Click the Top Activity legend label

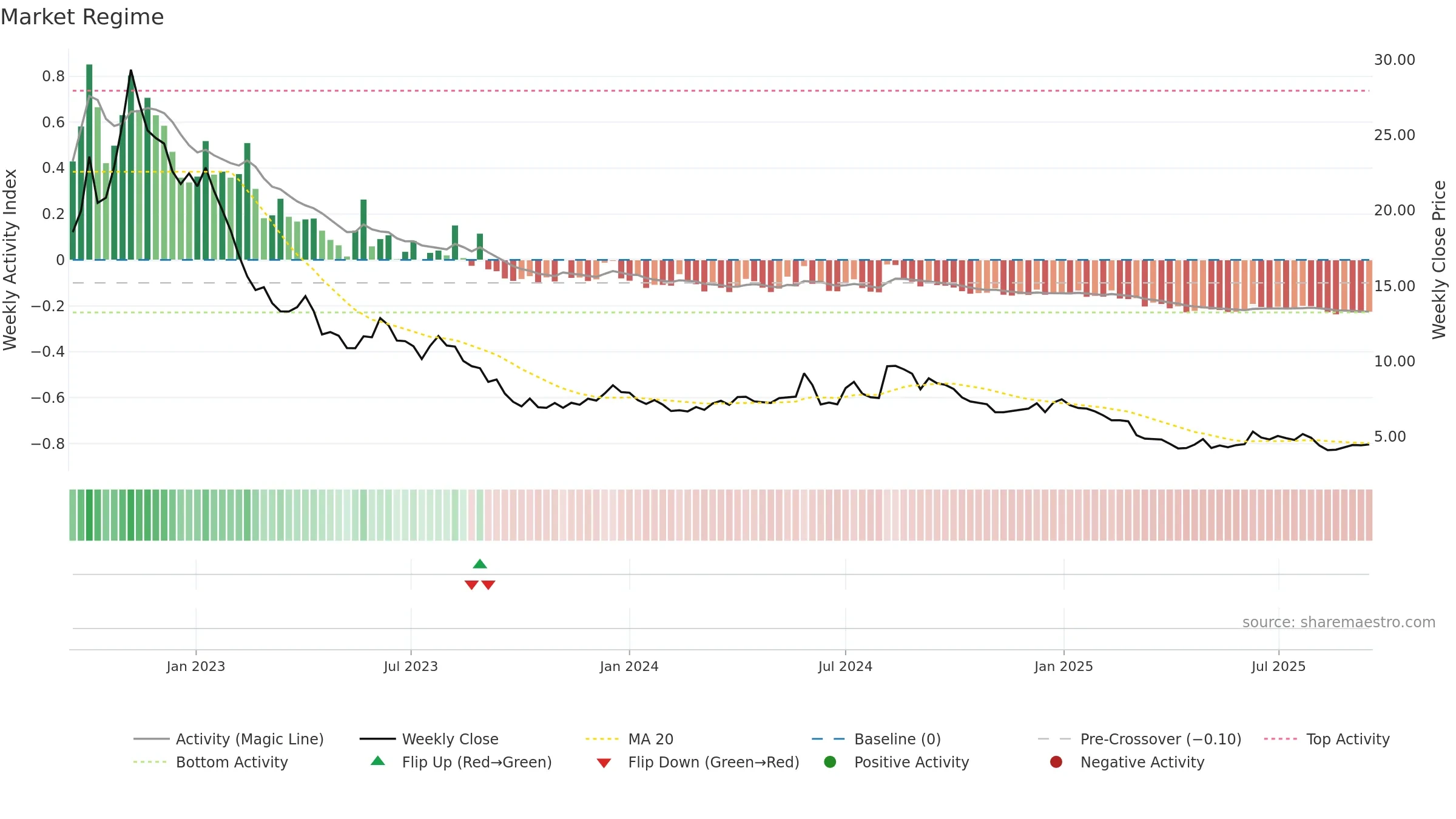[1348, 739]
